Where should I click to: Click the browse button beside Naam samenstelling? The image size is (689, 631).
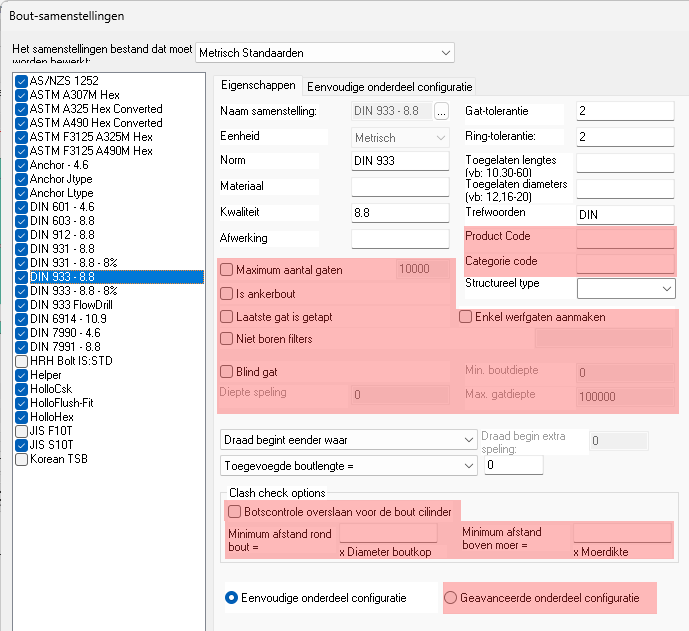(x=441, y=111)
